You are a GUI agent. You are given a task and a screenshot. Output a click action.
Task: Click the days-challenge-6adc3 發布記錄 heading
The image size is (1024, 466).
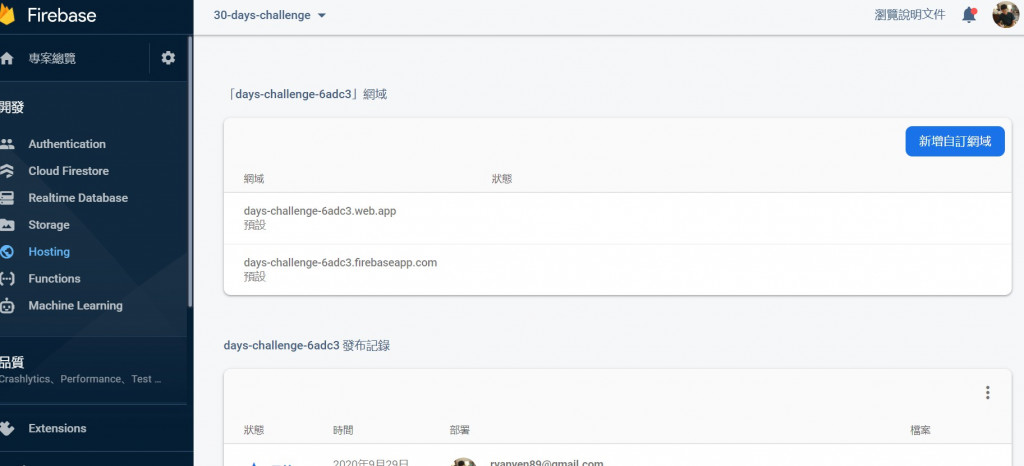click(x=307, y=345)
